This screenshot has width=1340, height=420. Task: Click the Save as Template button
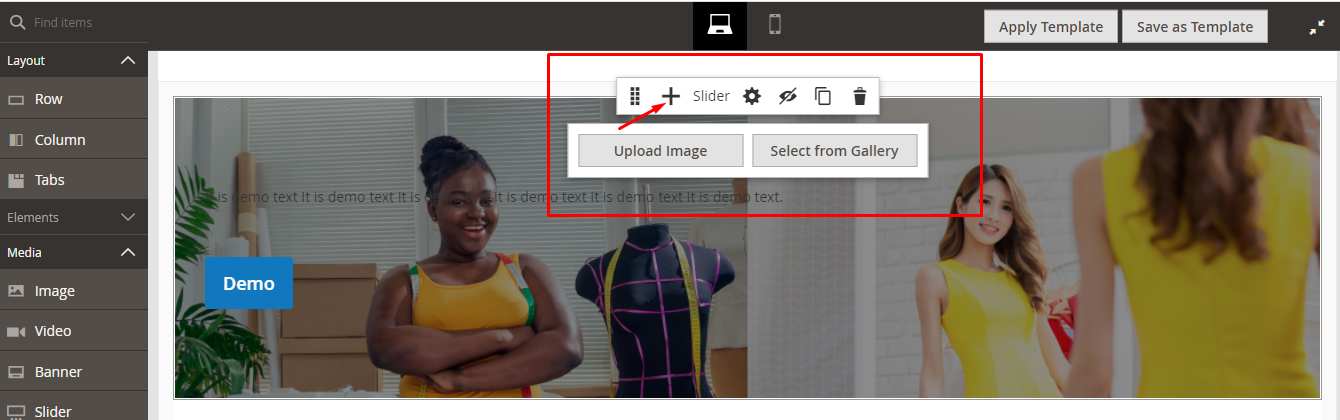(x=1194, y=27)
